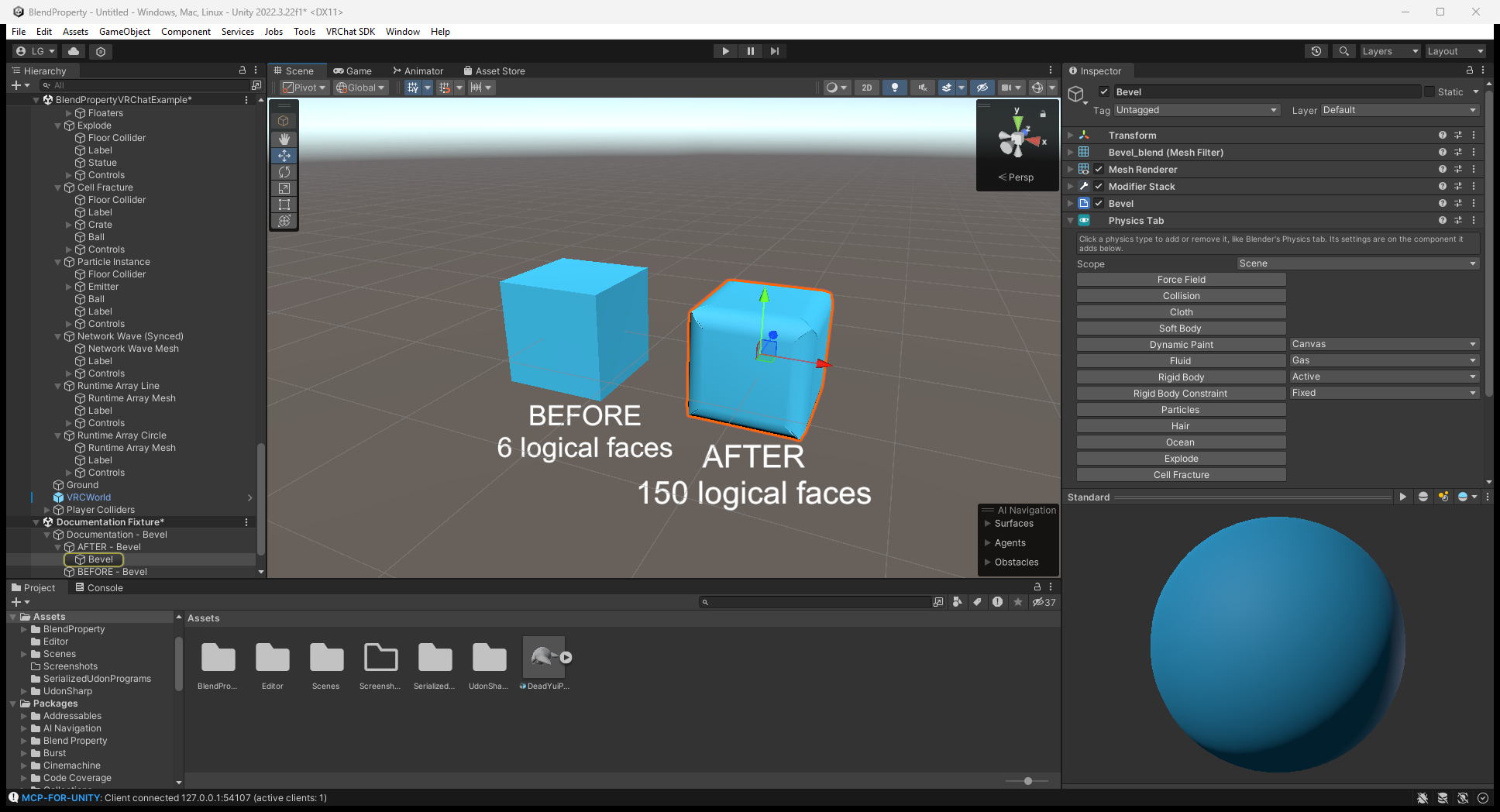Expand the Transform component
This screenshot has width=1500, height=812.
click(x=1071, y=135)
